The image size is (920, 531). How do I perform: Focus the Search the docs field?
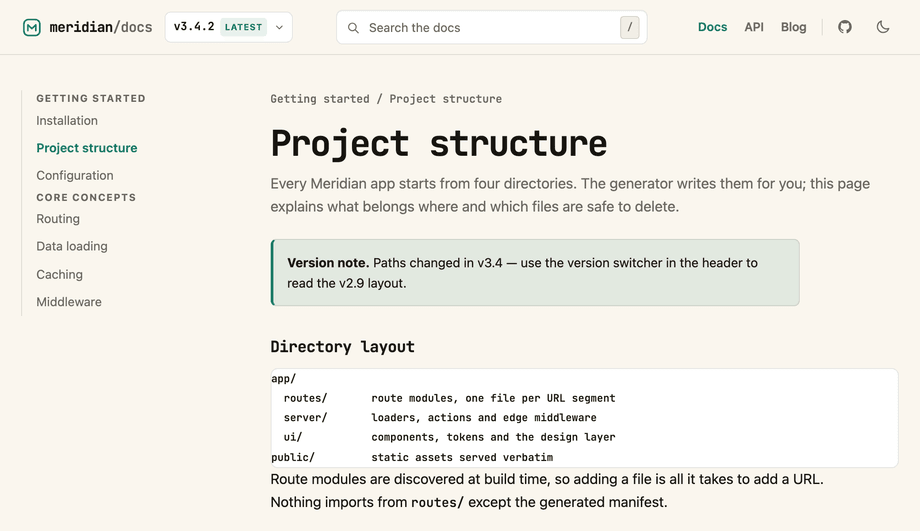[492, 27]
